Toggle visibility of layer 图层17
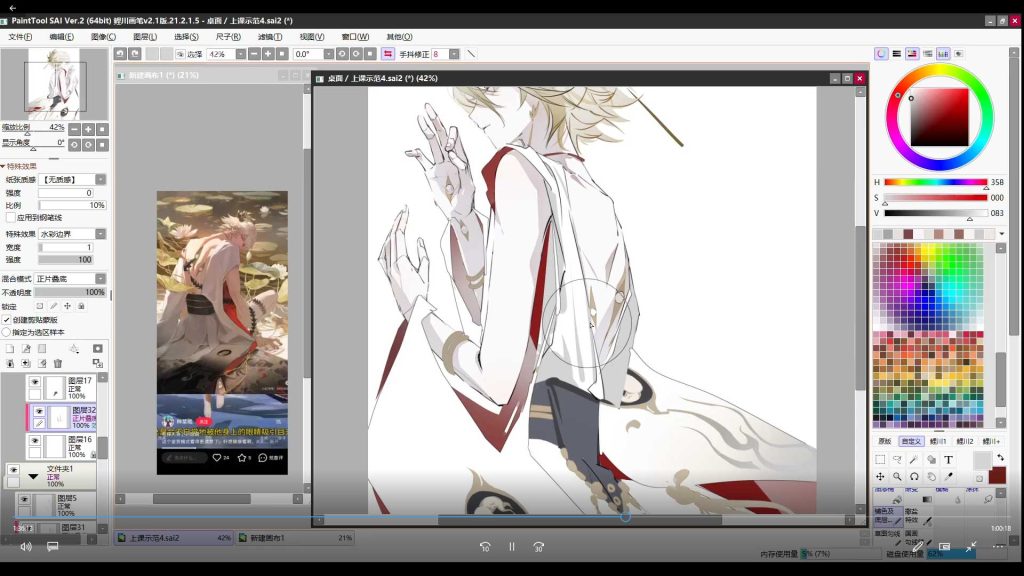Image resolution: width=1024 pixels, height=576 pixels. pos(35,382)
